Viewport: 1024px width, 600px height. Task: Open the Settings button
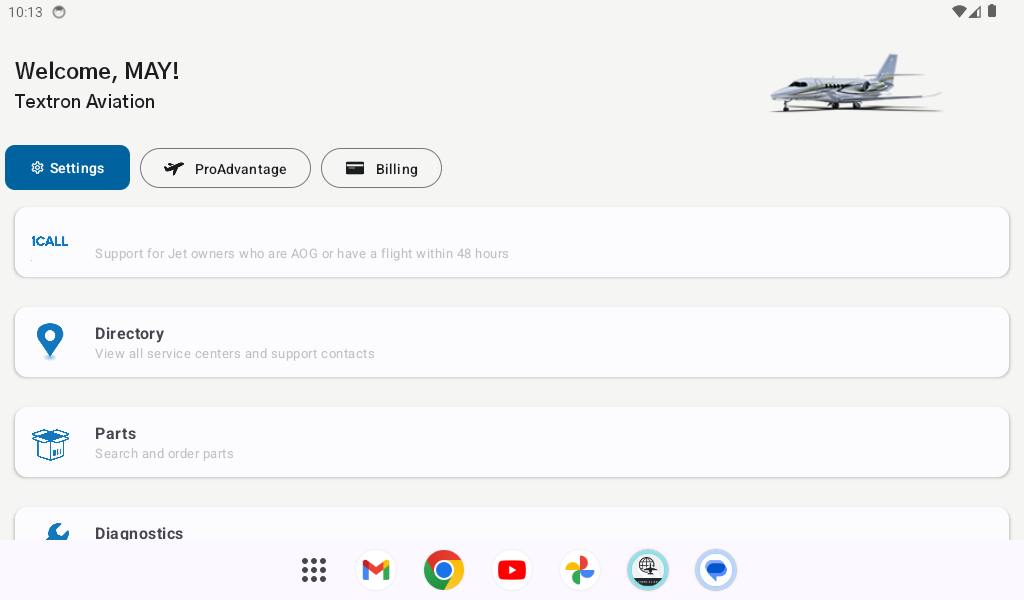tap(67, 168)
